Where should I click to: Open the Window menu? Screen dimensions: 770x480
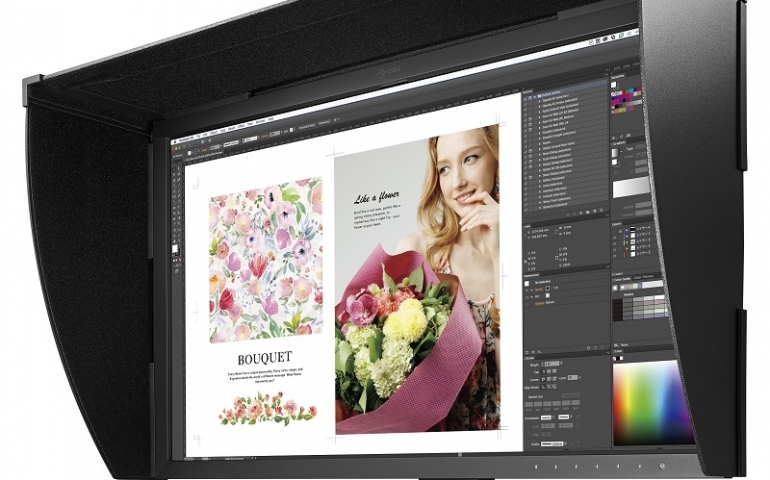click(260, 121)
